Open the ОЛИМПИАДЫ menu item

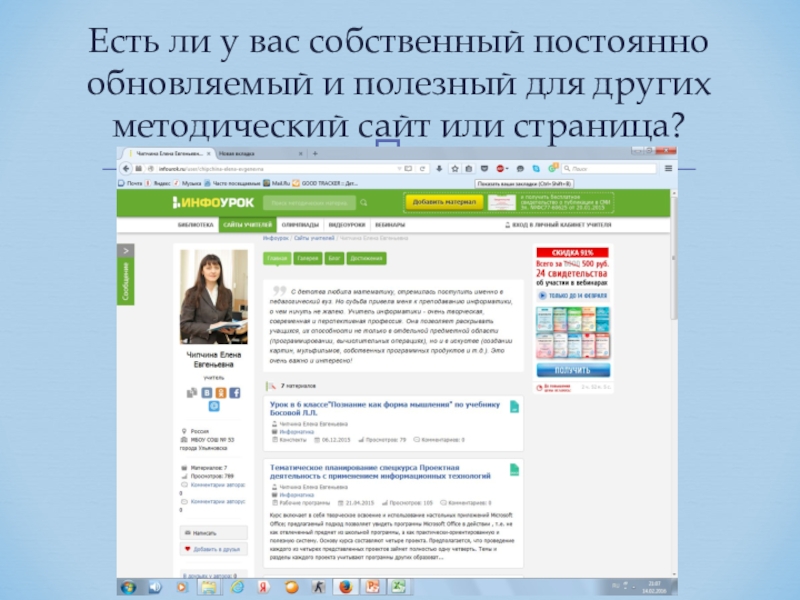click(300, 225)
